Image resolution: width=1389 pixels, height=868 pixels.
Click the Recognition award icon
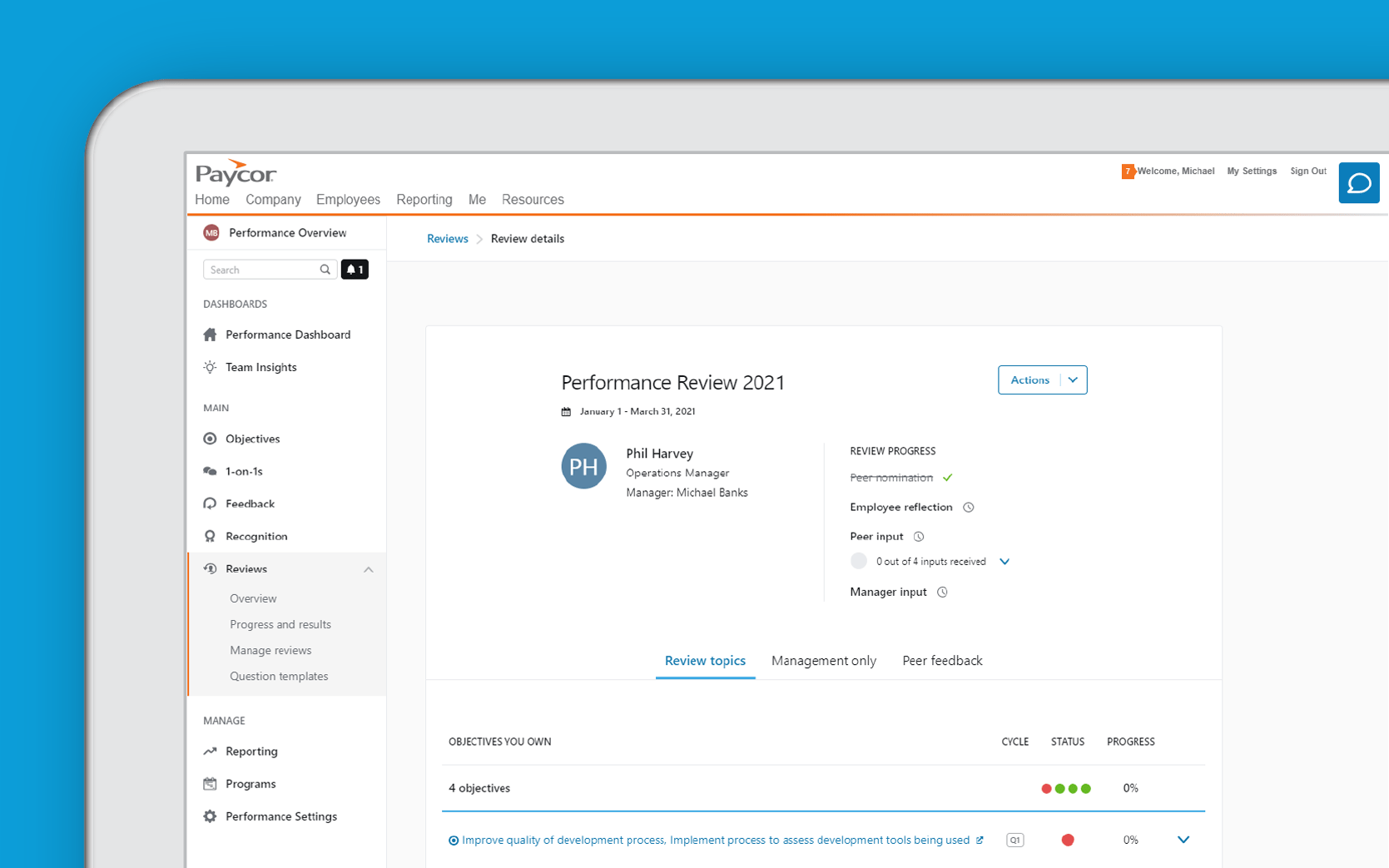coord(210,536)
